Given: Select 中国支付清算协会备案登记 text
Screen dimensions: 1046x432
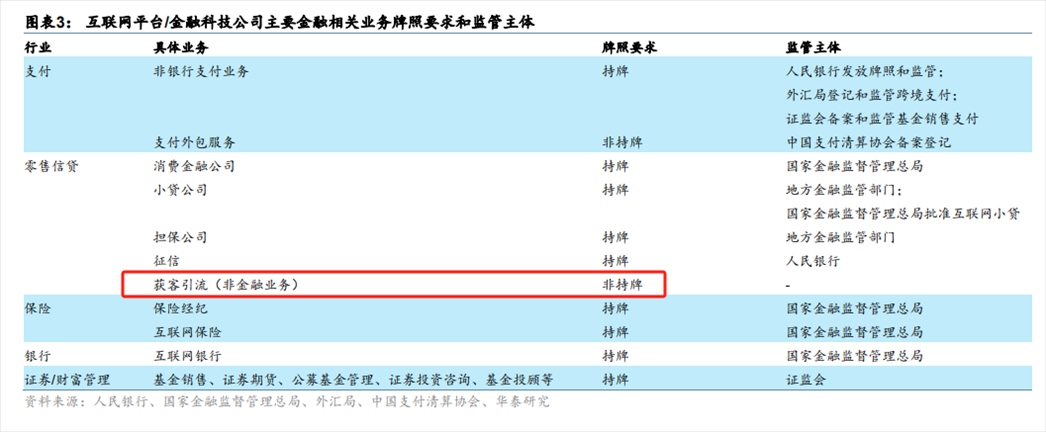Looking at the screenshot, I should [x=867, y=142].
